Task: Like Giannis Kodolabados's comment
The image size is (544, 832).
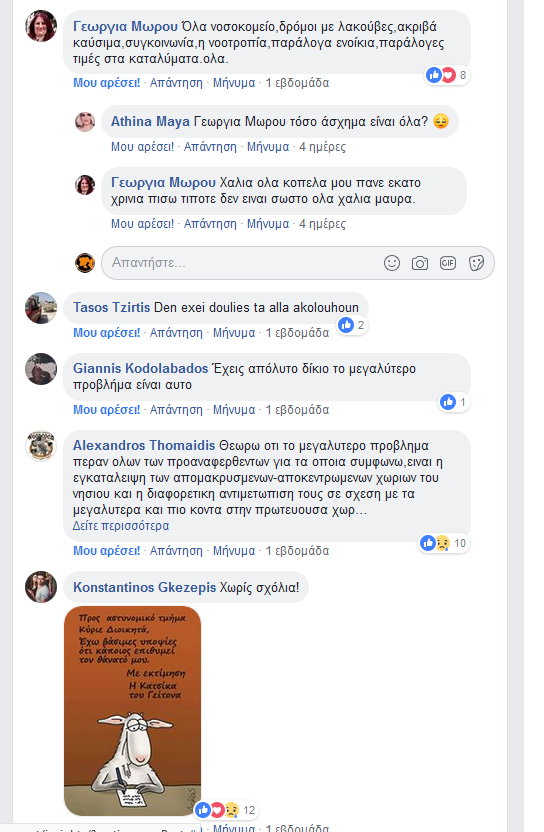Action: [x=107, y=410]
